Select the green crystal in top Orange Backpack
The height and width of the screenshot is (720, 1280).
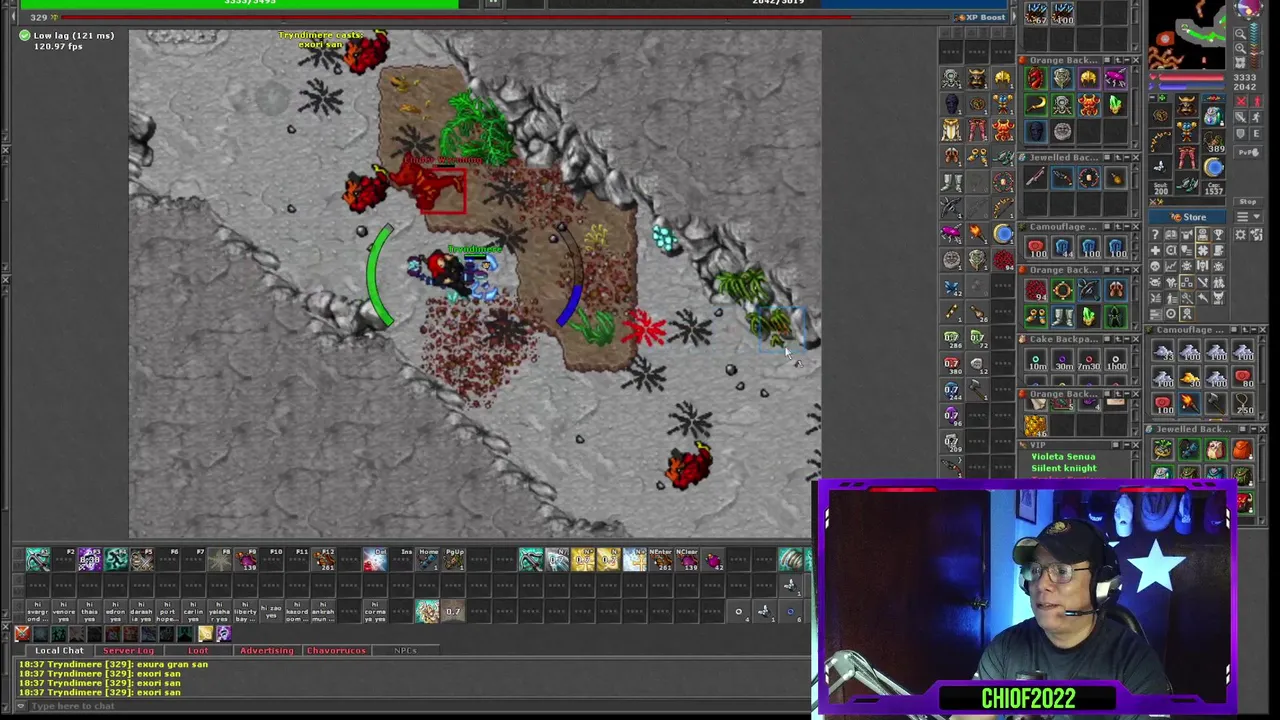[1116, 105]
